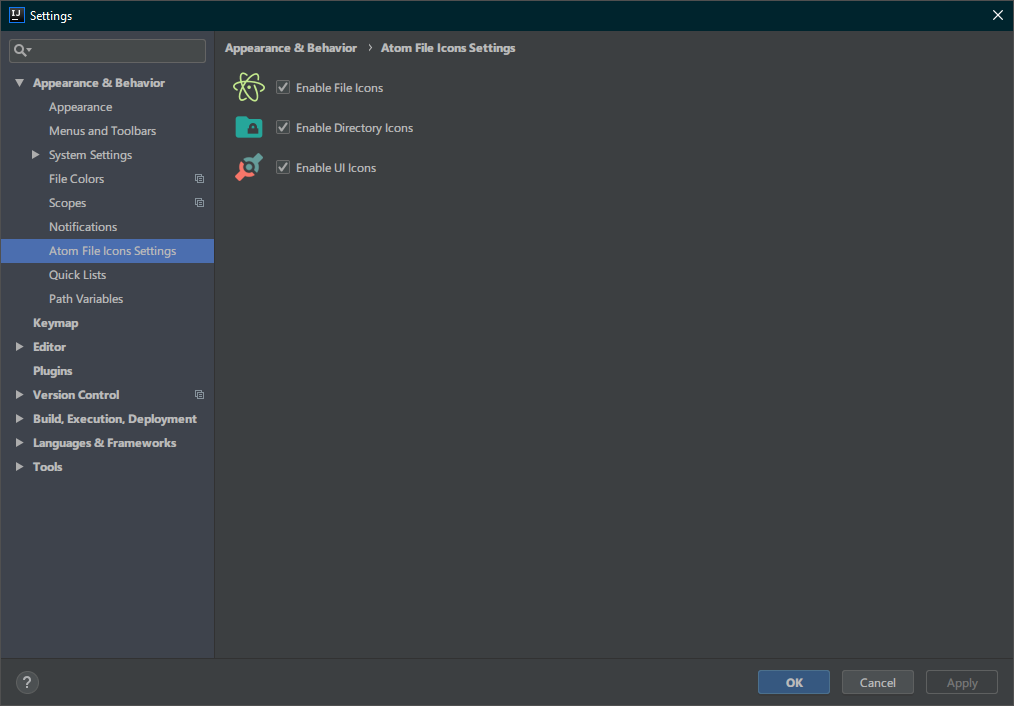Click the Enable Directory Icons label

click(354, 128)
